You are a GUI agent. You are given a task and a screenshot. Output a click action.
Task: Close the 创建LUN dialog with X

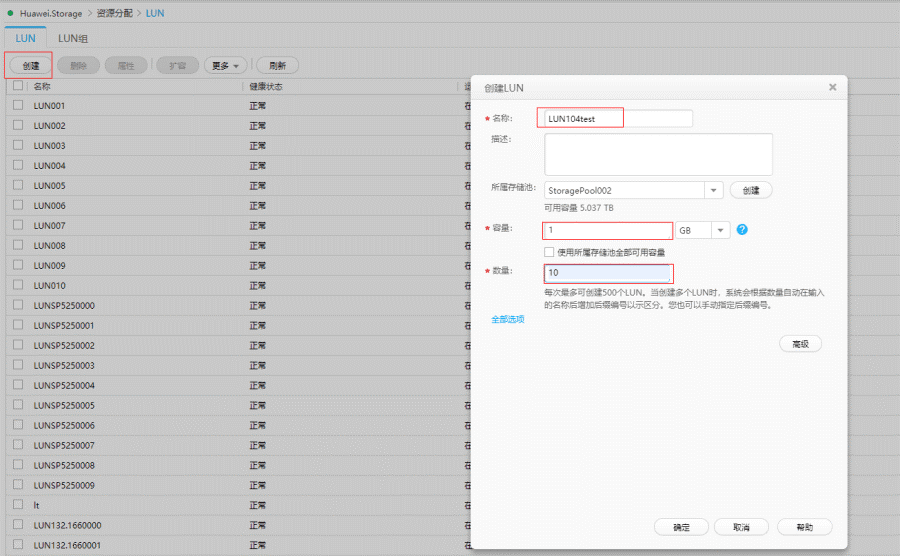click(832, 88)
